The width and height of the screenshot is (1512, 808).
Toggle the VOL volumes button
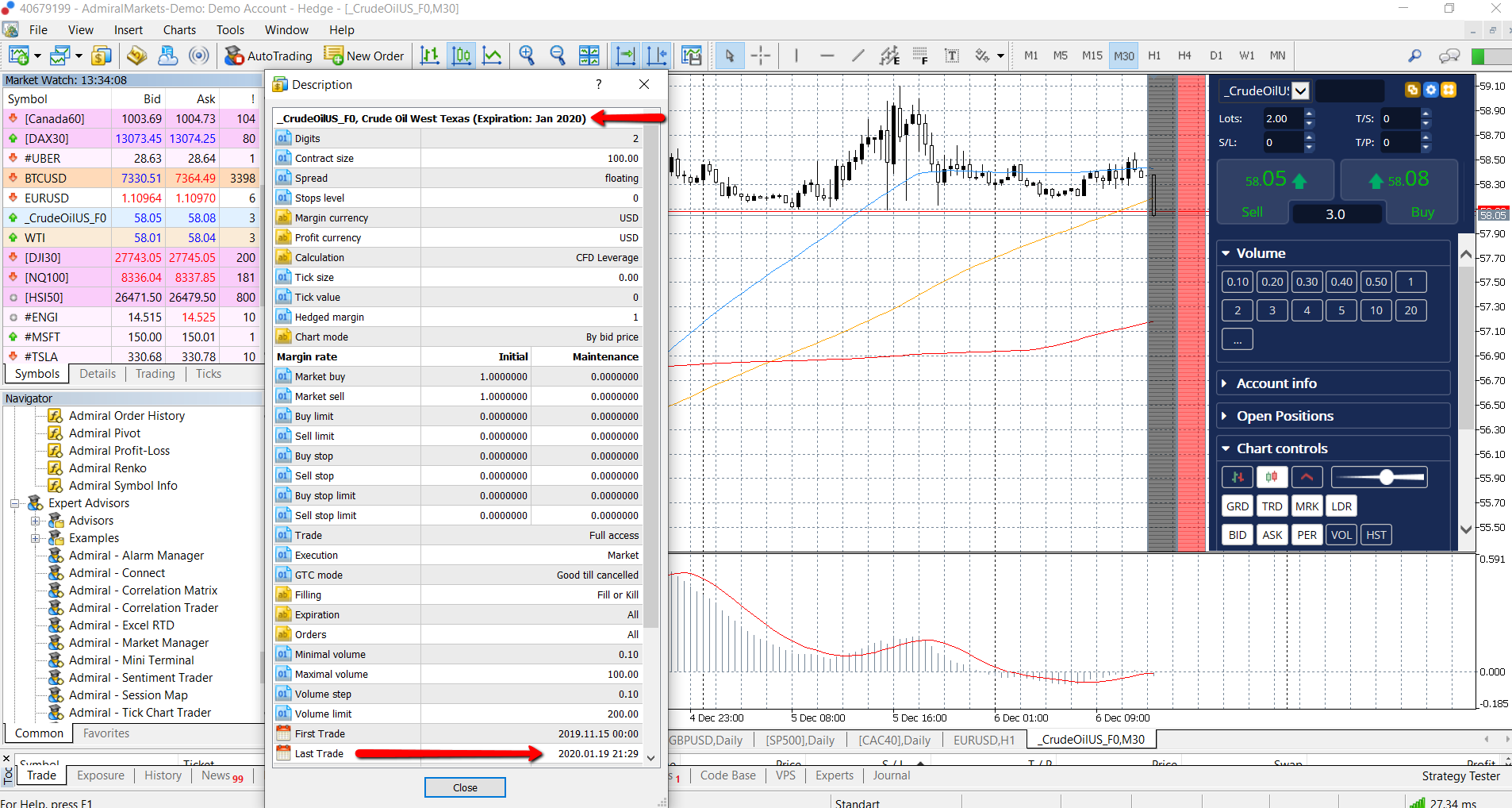click(x=1341, y=535)
